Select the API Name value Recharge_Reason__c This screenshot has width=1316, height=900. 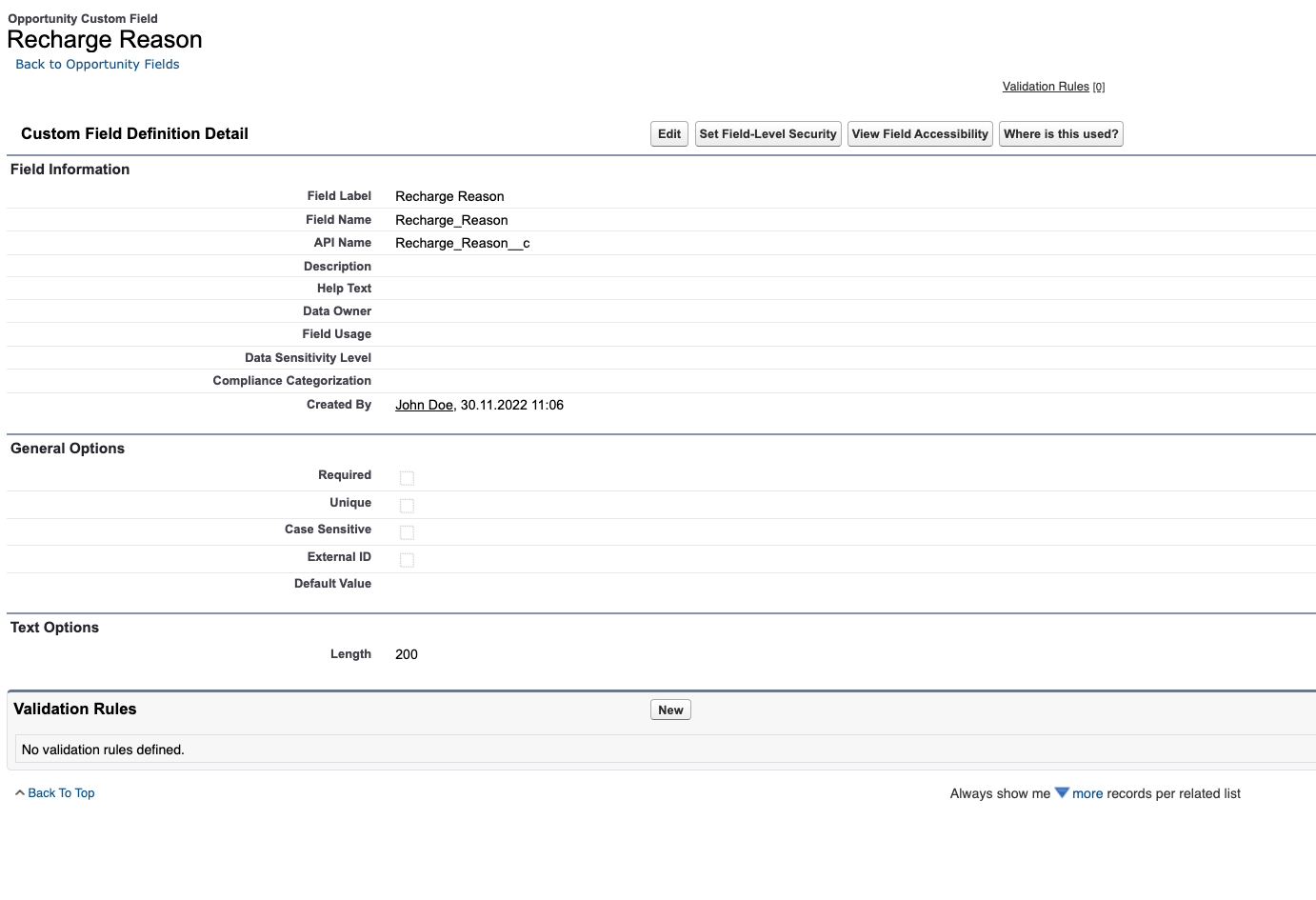tap(463, 243)
